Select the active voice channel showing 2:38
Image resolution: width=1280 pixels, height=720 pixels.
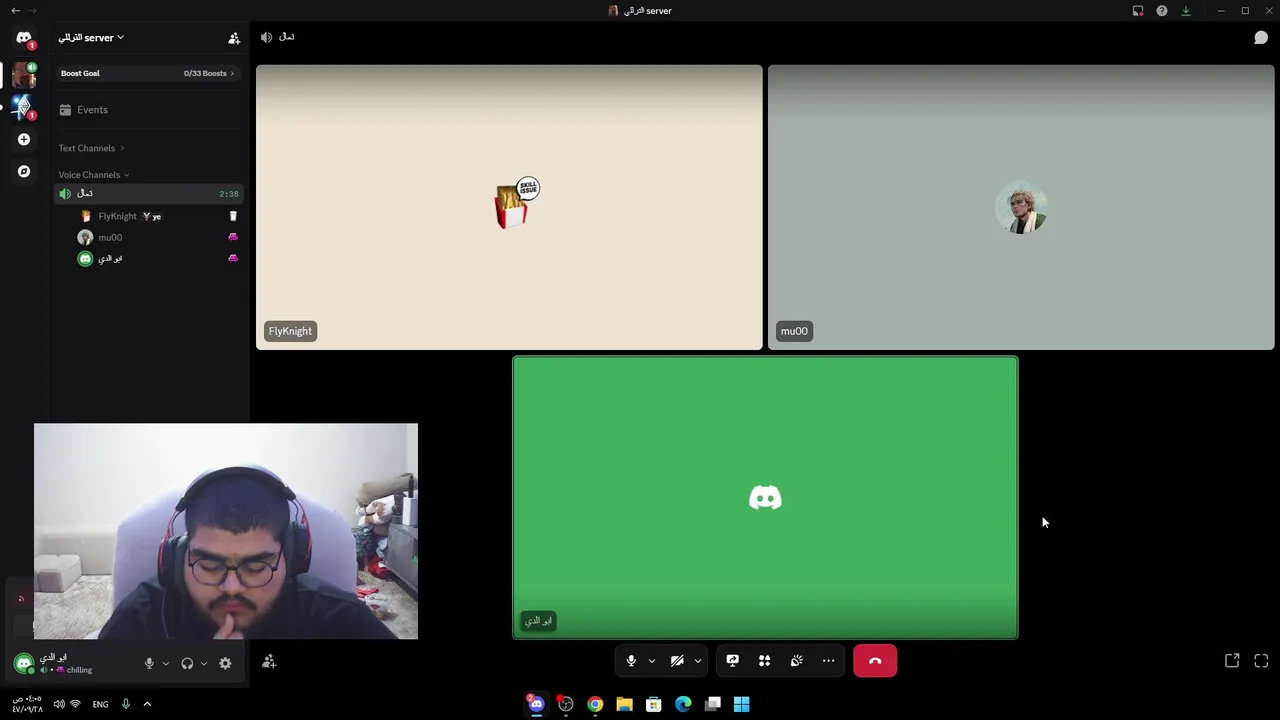(x=148, y=194)
